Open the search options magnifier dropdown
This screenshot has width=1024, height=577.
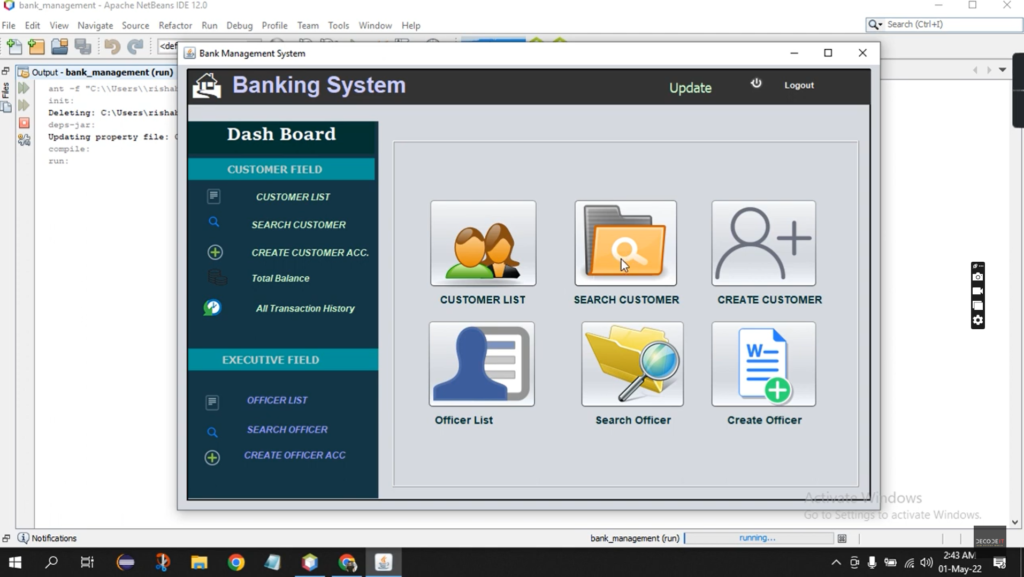click(875, 24)
